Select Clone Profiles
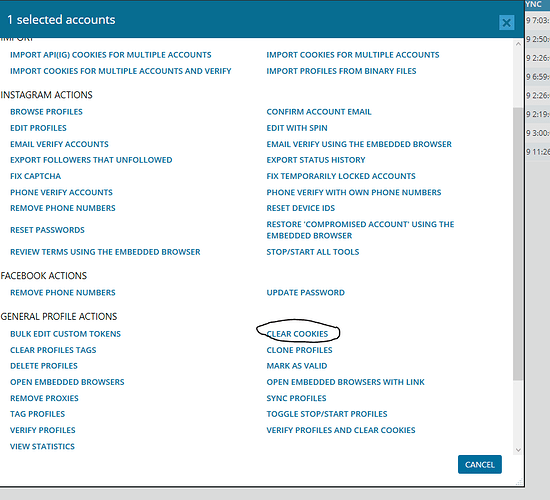This screenshot has width=550, height=500. click(299, 350)
